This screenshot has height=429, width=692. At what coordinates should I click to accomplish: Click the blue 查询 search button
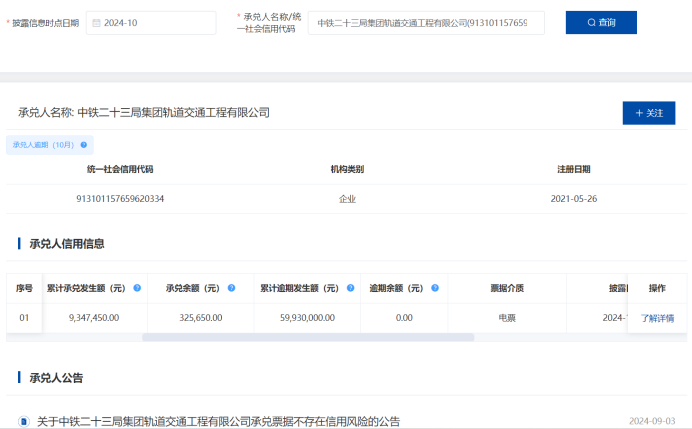601,23
